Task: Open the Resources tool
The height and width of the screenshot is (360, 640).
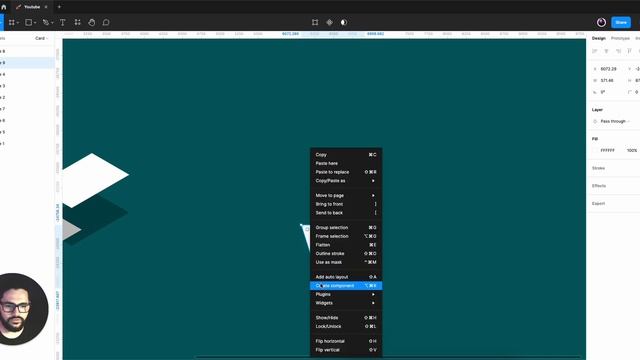Action: point(78,22)
